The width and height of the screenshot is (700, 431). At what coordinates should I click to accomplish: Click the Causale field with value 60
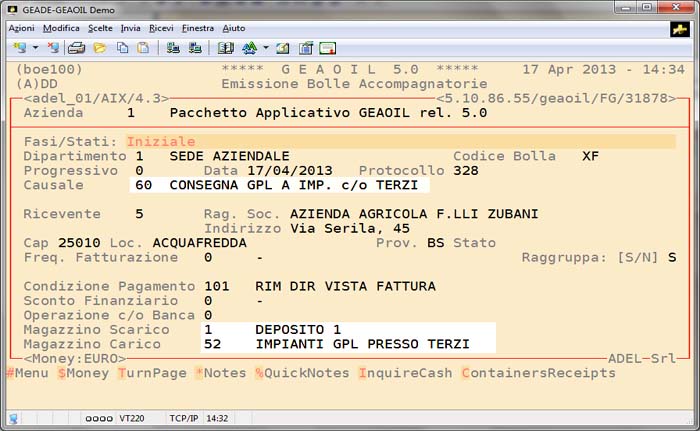tap(141, 185)
